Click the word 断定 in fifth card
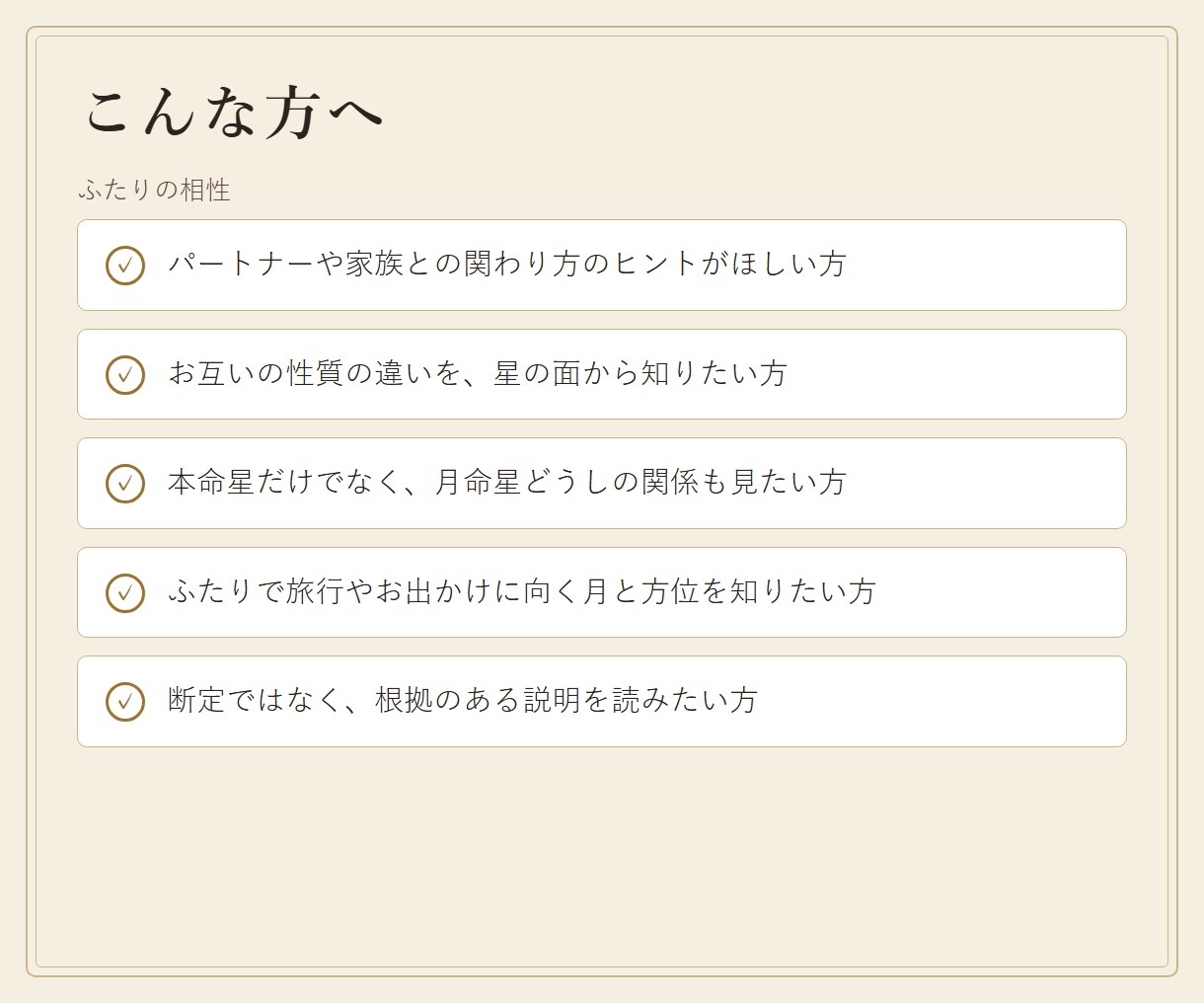Screen dimensions: 1204x1003 coord(197,701)
